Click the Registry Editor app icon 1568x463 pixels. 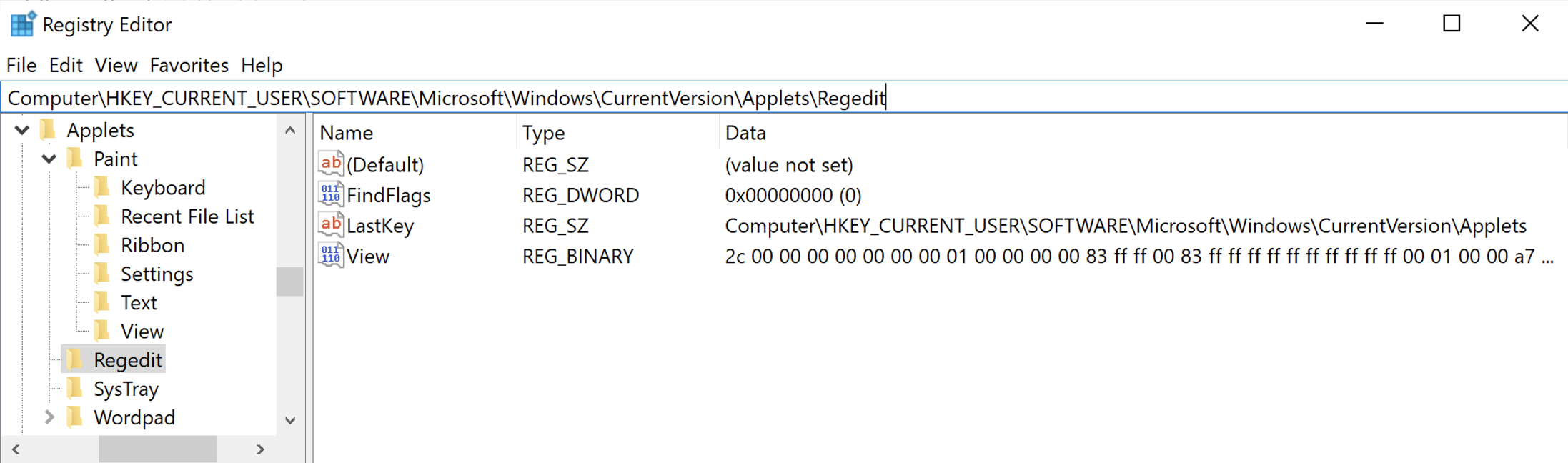23,24
